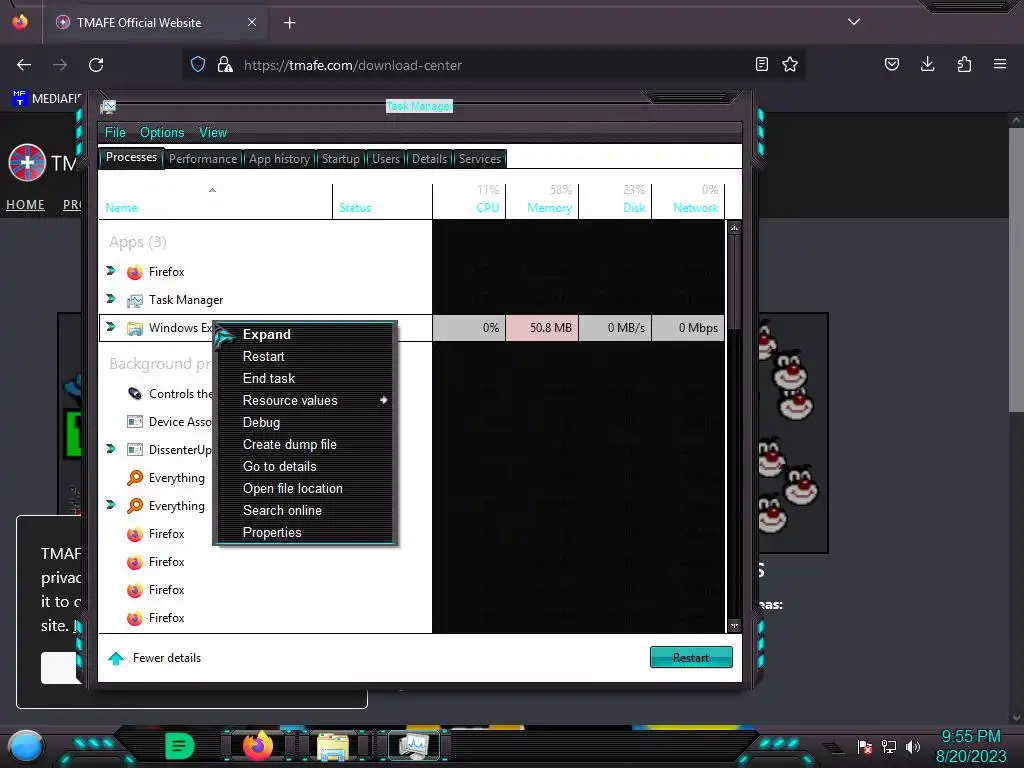1024x768 pixels.
Task: Open the Firefox downloads panel
Action: click(927, 64)
